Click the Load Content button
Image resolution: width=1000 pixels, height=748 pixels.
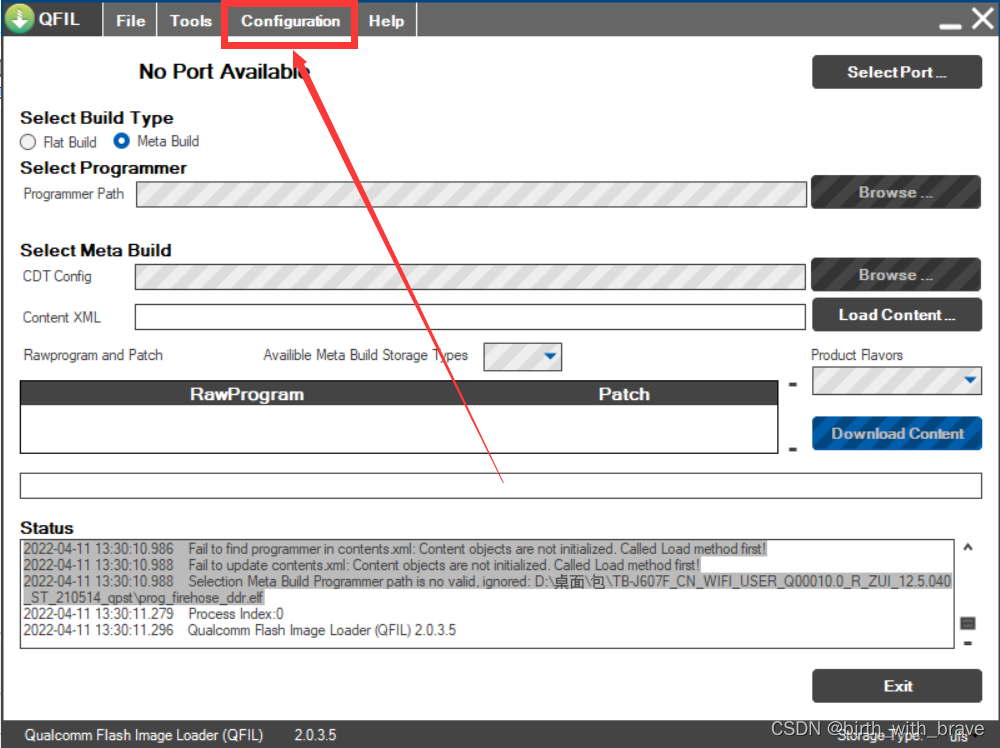(x=896, y=314)
